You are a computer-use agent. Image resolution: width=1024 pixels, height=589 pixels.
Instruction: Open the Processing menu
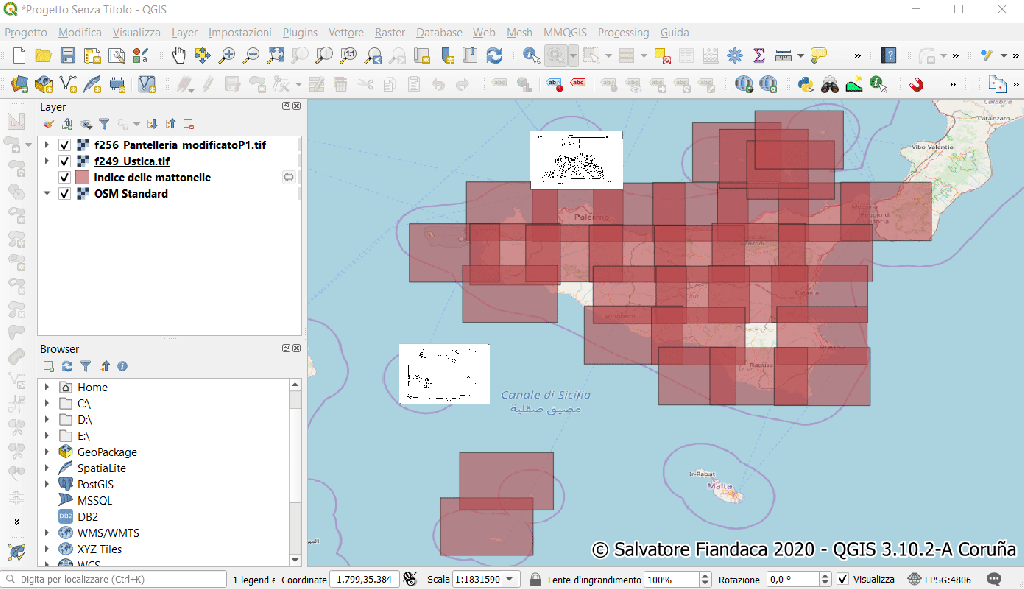[x=623, y=32]
